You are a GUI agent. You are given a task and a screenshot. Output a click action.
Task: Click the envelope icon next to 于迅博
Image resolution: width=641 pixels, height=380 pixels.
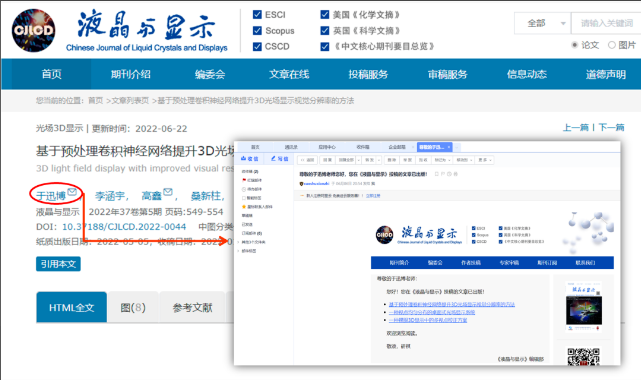pos(72,191)
